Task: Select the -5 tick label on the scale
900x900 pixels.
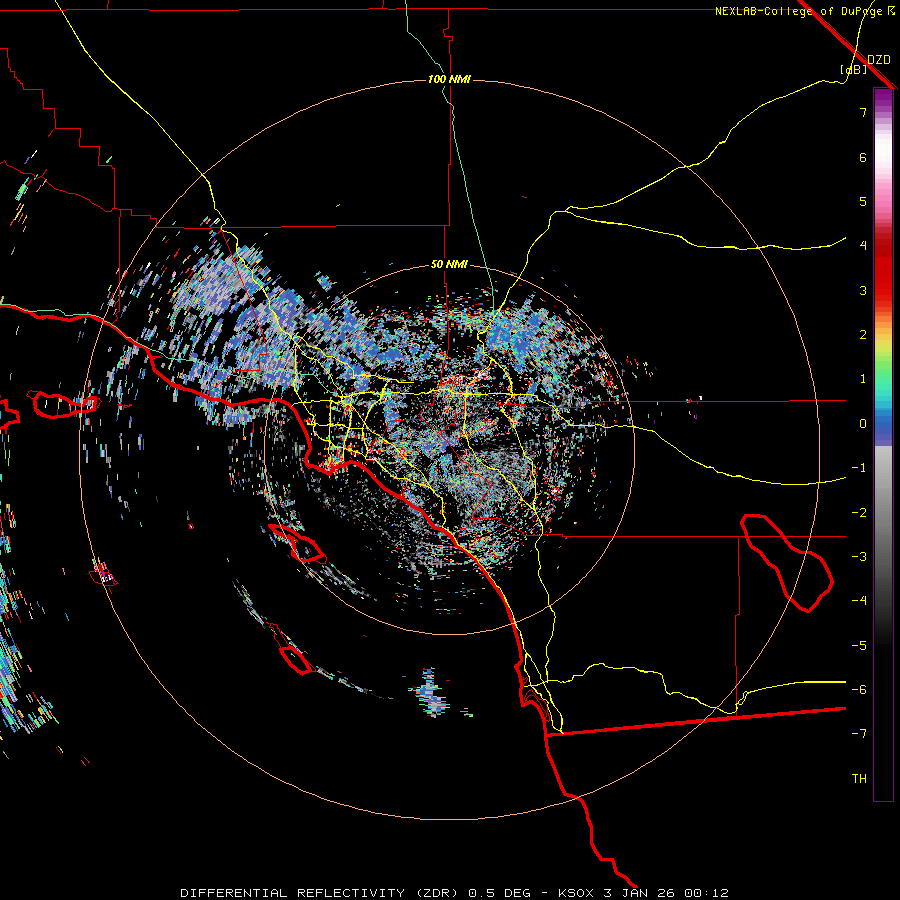Action: [x=859, y=646]
